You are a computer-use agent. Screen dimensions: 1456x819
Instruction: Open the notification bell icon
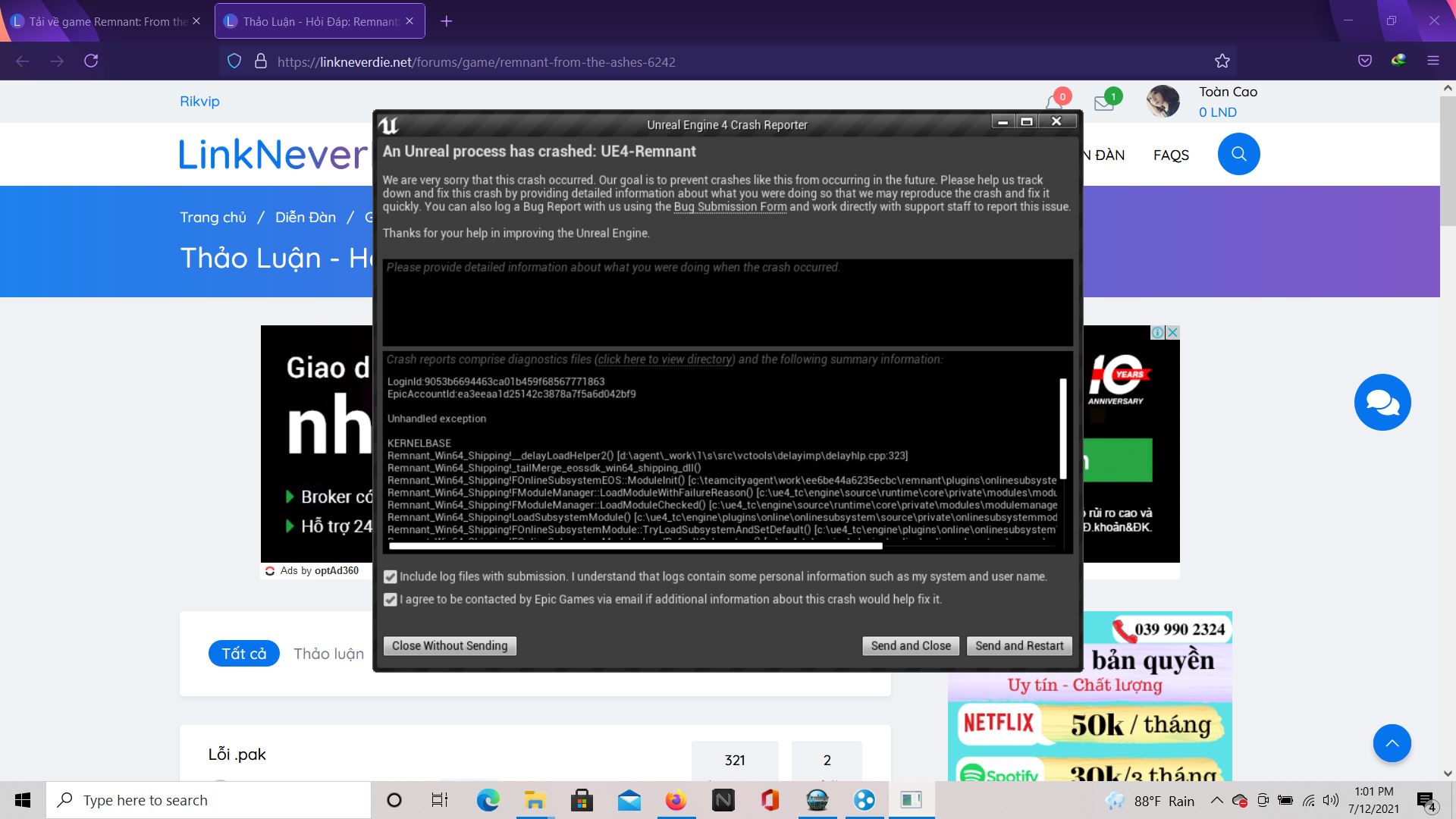[x=1054, y=102]
